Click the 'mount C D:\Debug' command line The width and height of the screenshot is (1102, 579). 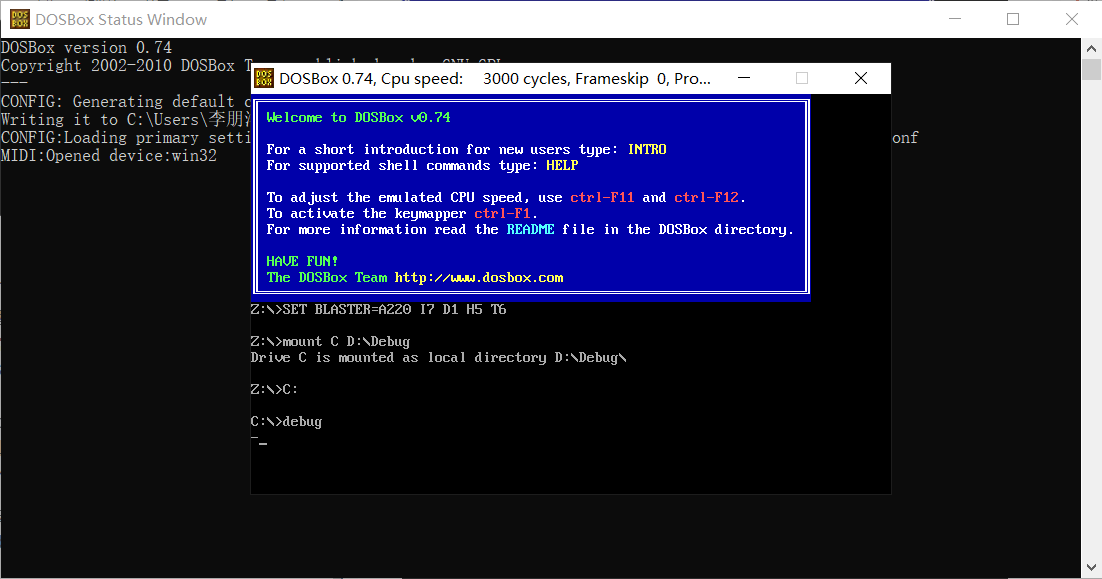330,341
